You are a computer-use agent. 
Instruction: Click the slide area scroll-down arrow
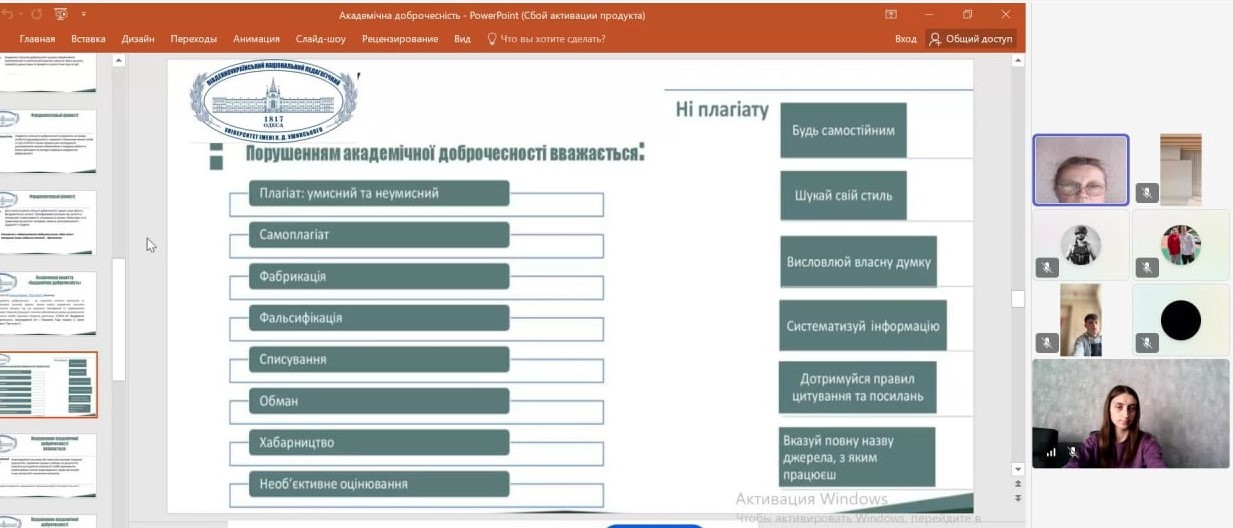tap(1018, 468)
